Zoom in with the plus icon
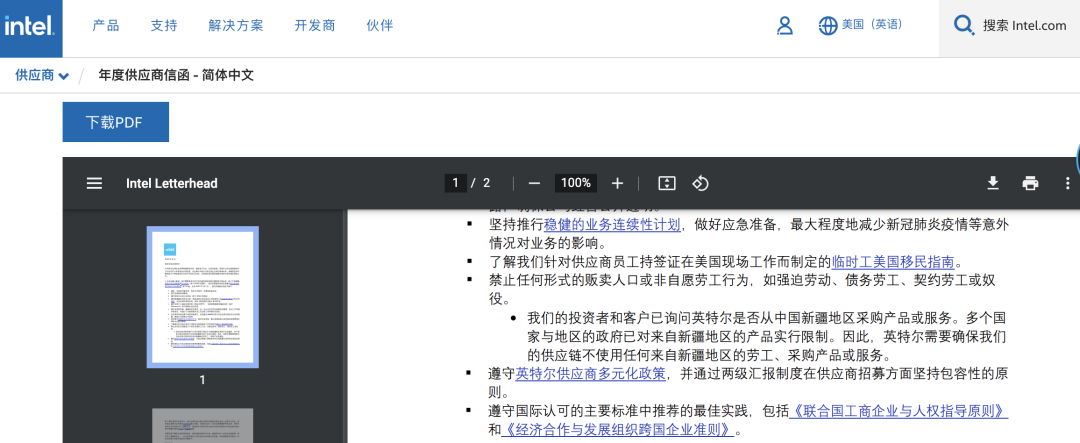The width and height of the screenshot is (1080, 443). point(617,183)
